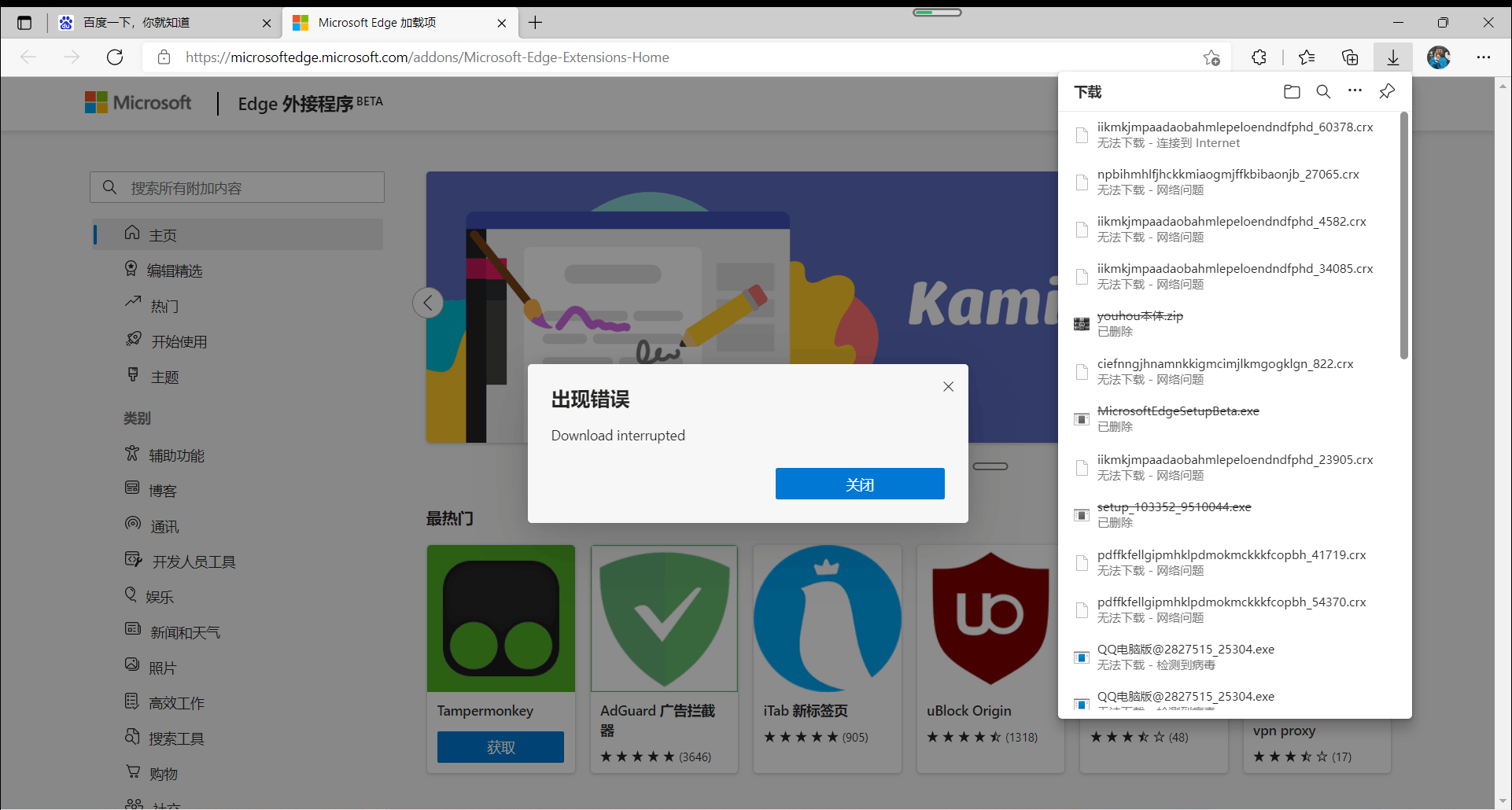The image size is (1512, 810).
Task: Add this page to favorites (star plus icon)
Action: click(1211, 57)
